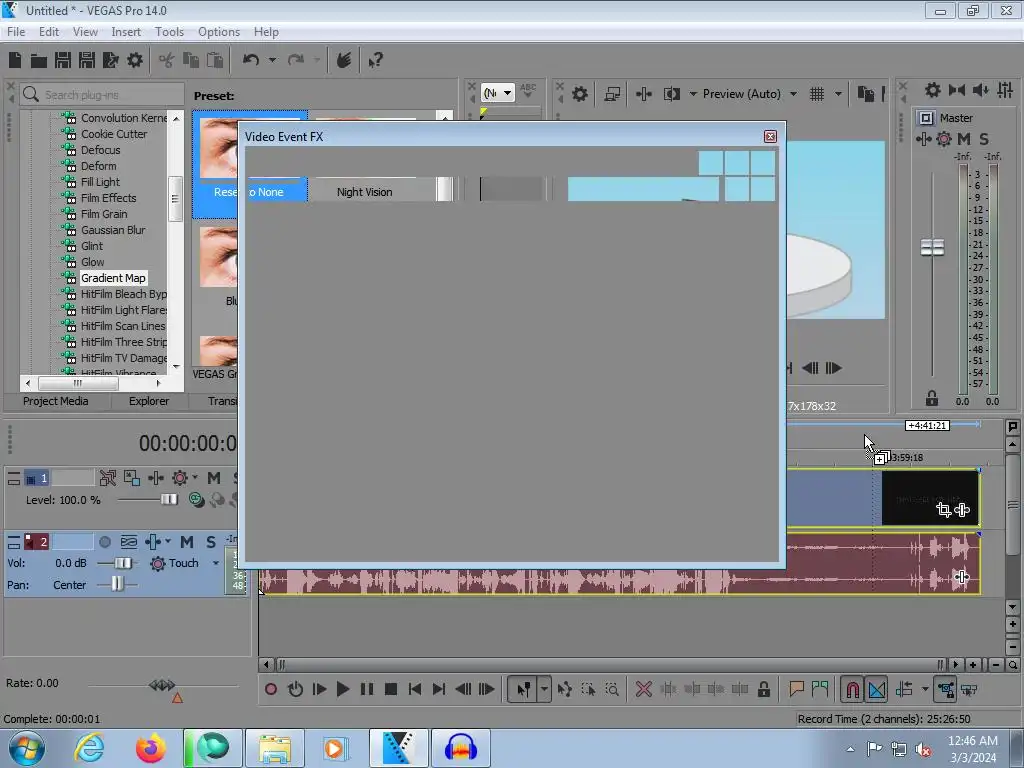Viewport: 1024px width, 768px height.
Task: Toggle Solo on the Master bus
Action: [984, 139]
